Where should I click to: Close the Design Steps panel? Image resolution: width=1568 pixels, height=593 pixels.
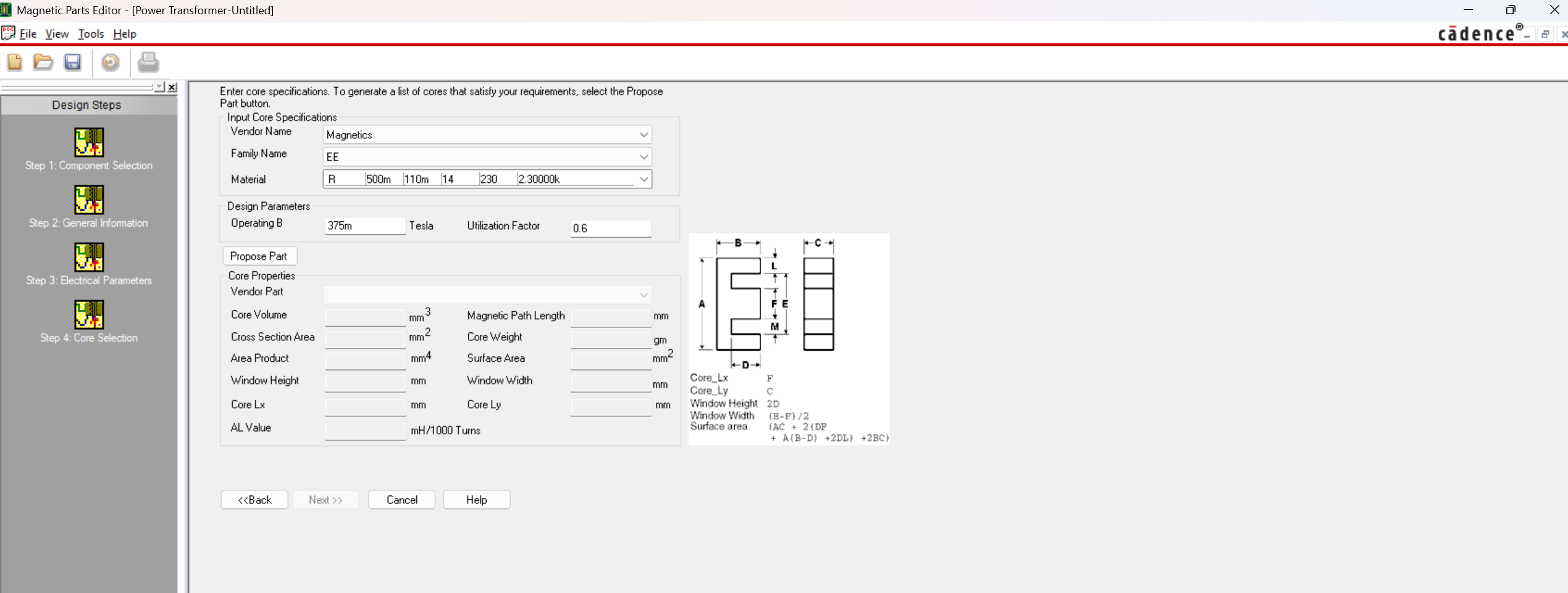172,87
